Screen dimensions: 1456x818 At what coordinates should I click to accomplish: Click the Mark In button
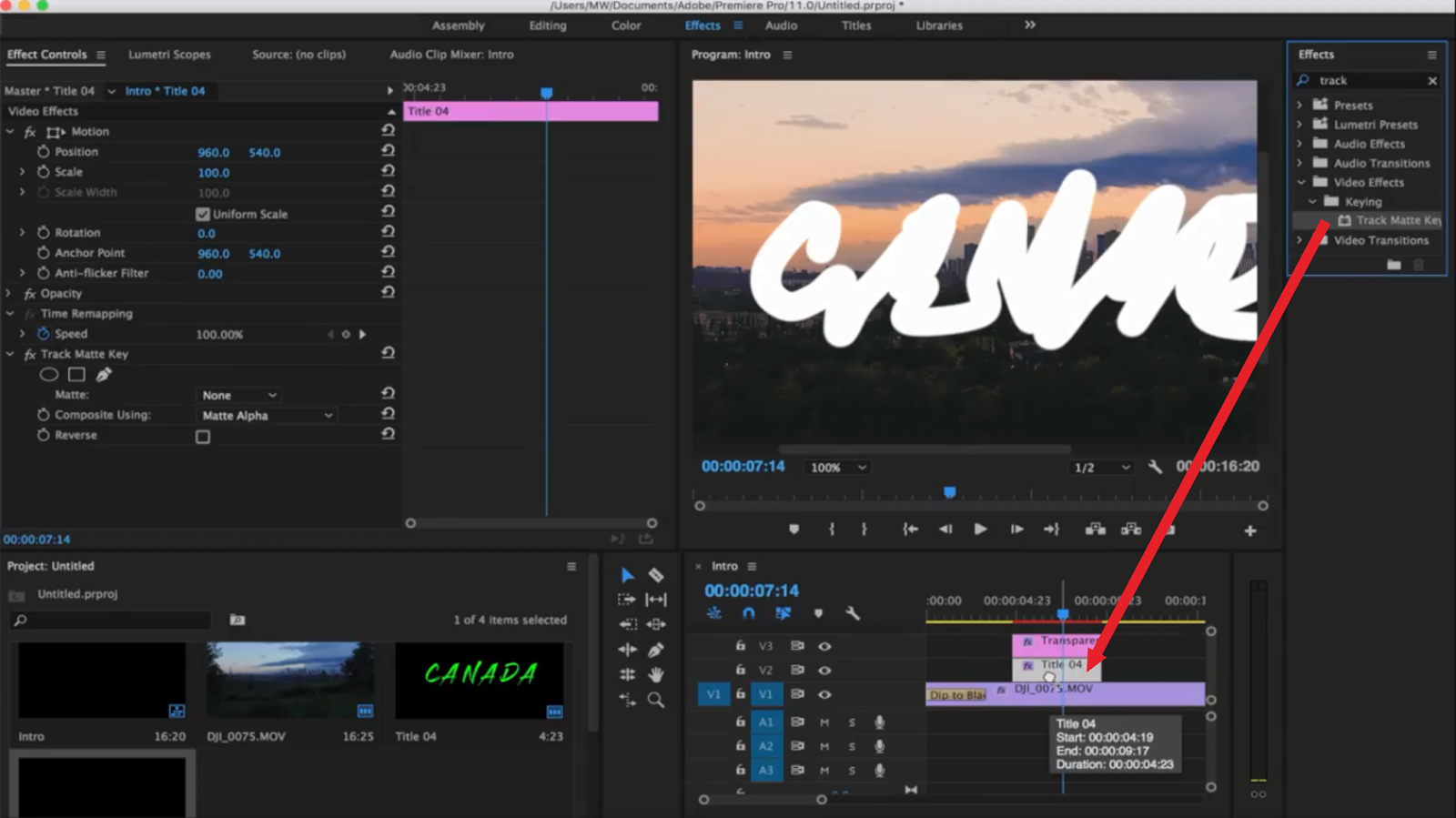point(832,530)
